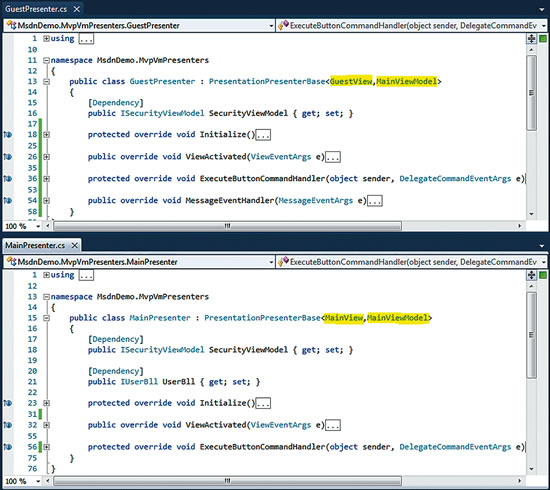
Task: Click the highlighted MainViewModel on line 13
Action: (407, 81)
